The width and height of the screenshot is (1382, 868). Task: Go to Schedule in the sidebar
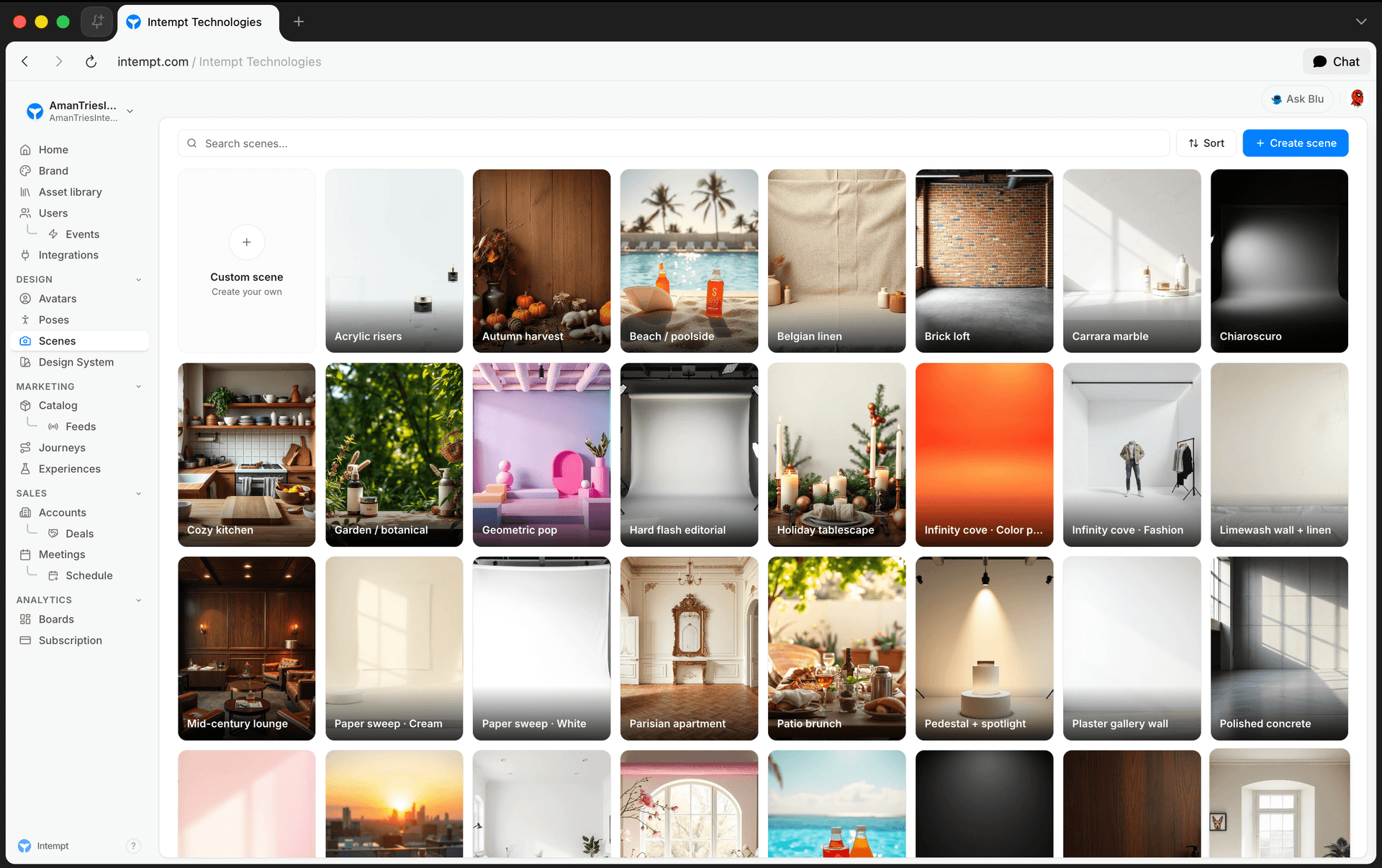89,576
